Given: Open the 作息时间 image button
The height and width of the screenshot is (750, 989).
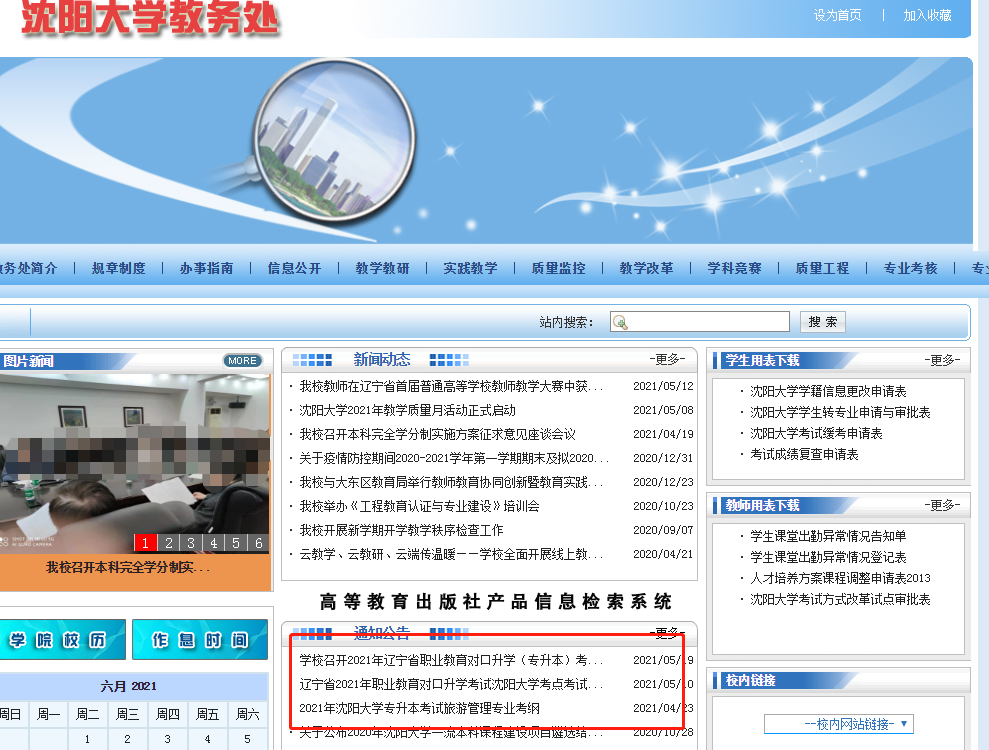Looking at the screenshot, I should tap(199, 640).
